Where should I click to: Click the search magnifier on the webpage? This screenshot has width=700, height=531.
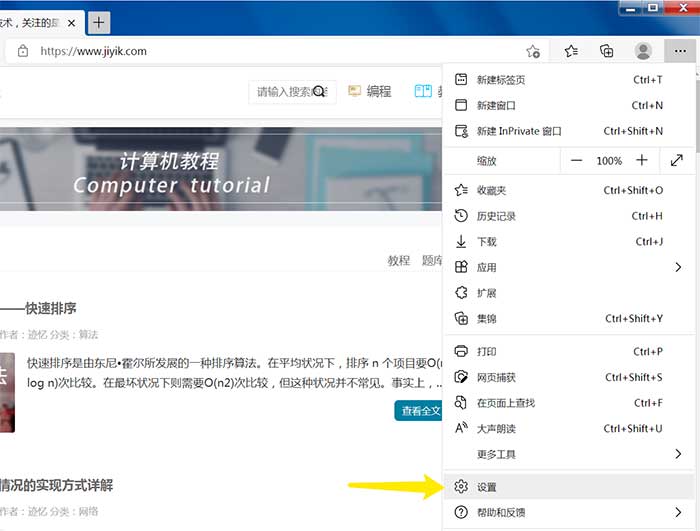click(318, 92)
